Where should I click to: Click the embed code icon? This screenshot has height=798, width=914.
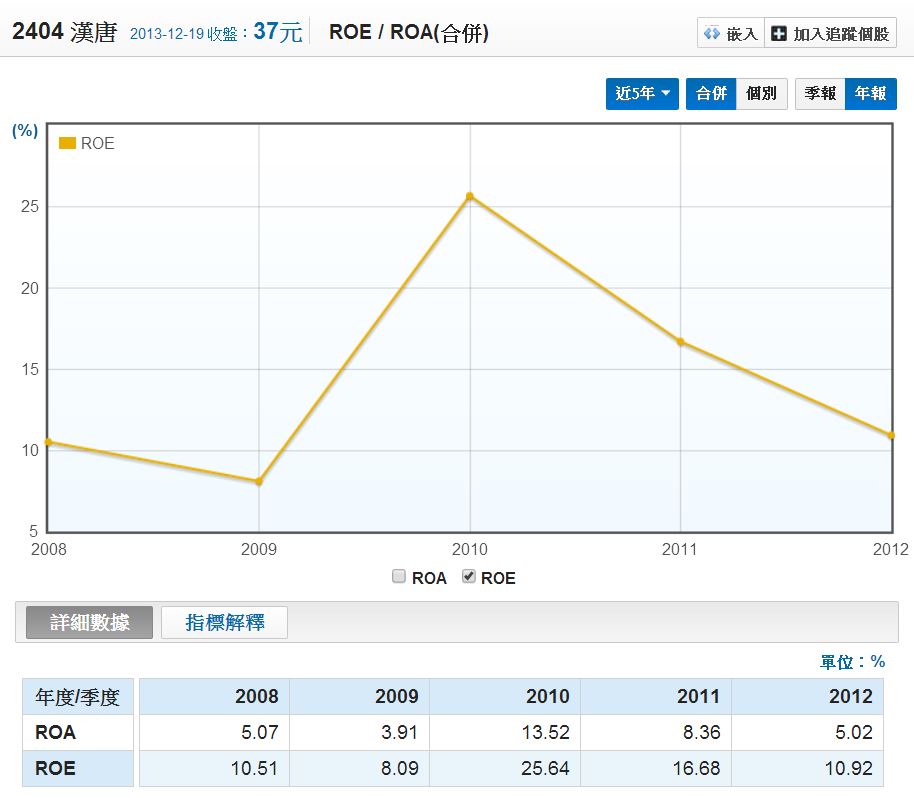point(712,34)
